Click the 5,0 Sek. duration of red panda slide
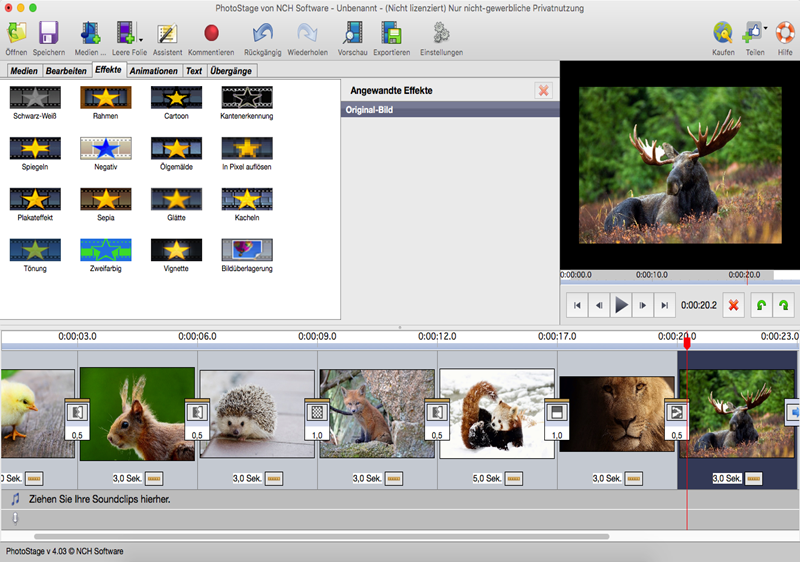Viewport: 800px width, 562px height. pyautogui.click(x=486, y=478)
